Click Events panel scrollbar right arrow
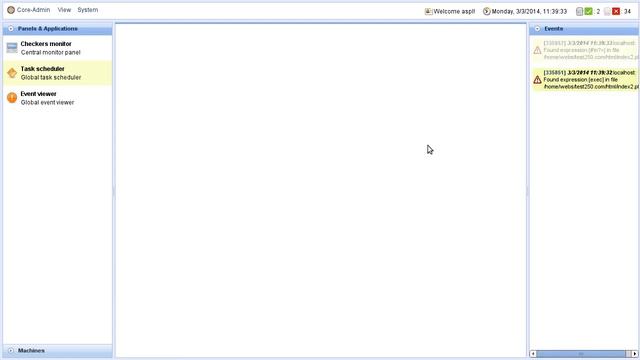Image resolution: width=640 pixels, height=360 pixels. click(x=635, y=353)
